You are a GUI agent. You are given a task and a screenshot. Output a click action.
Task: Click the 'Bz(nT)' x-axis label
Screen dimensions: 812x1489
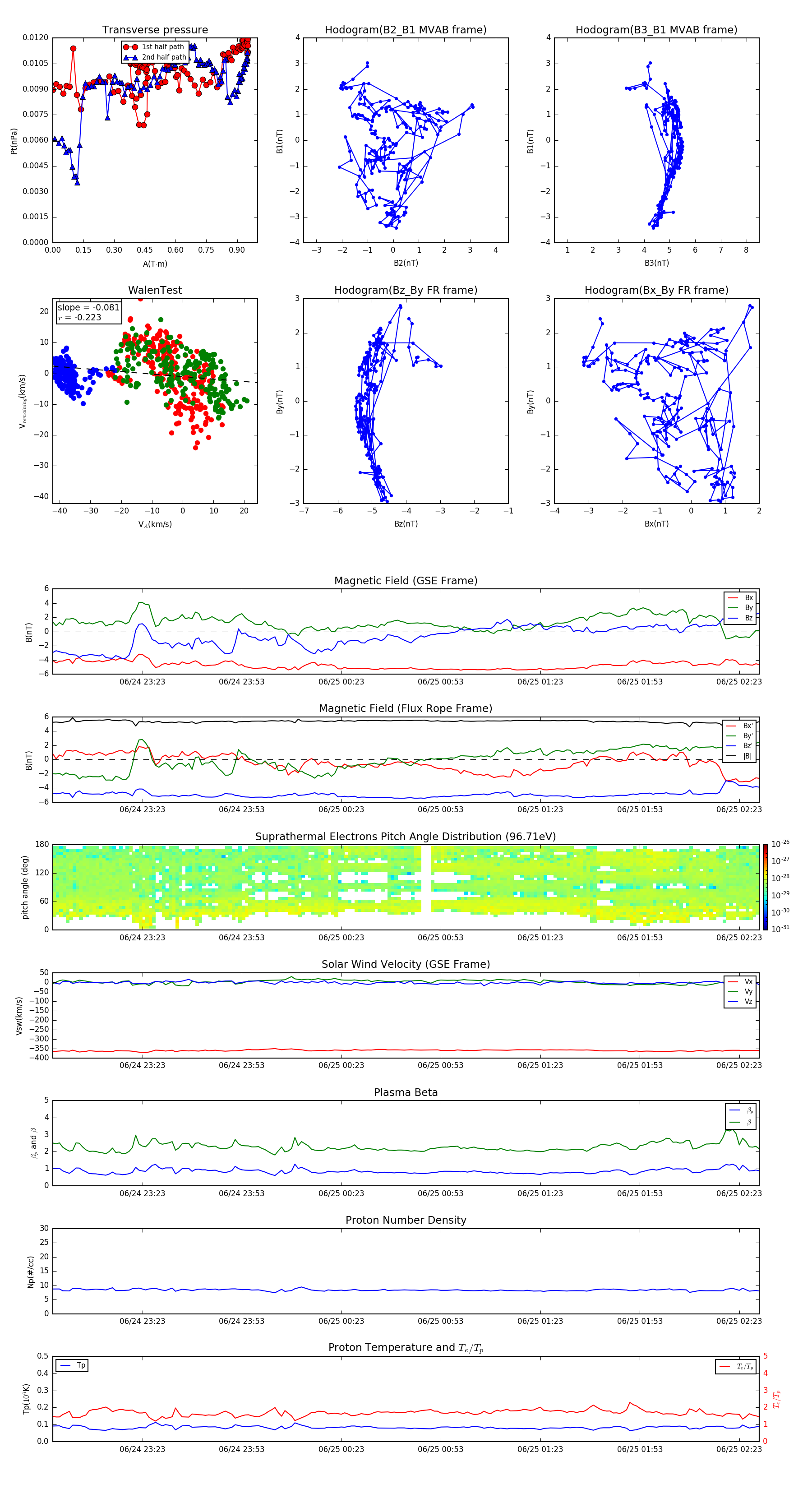(x=406, y=524)
